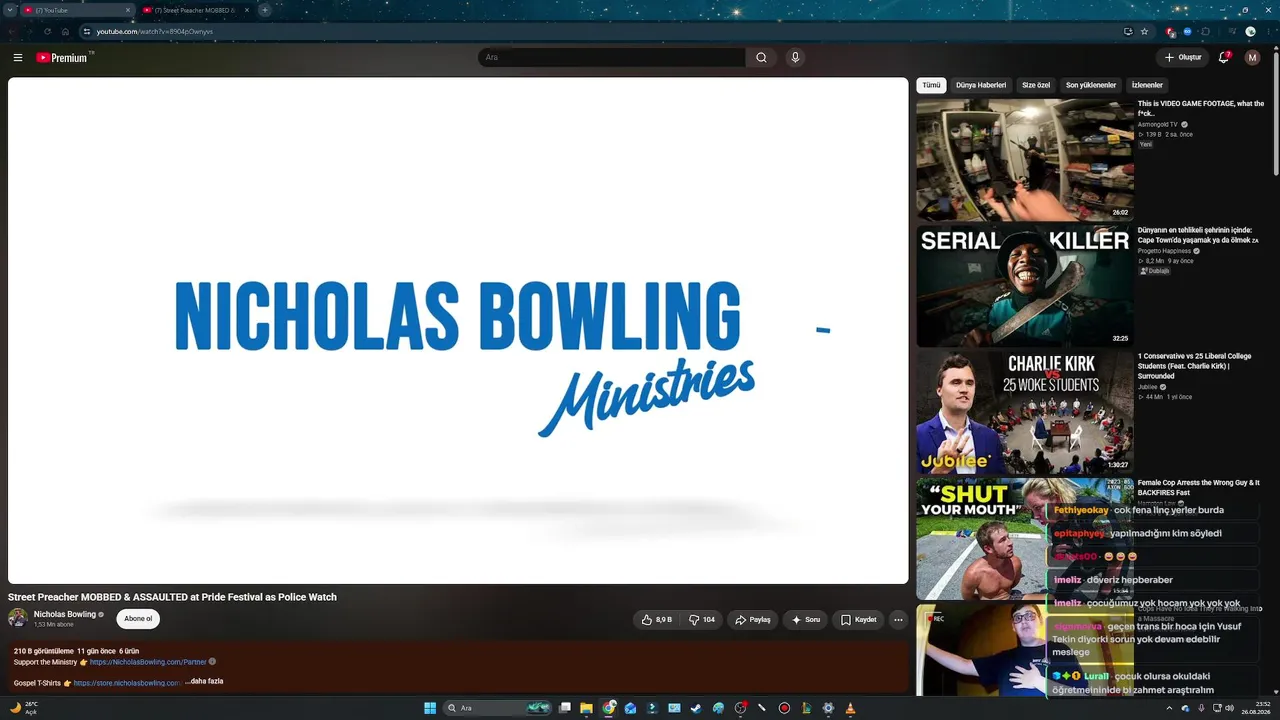Image resolution: width=1280 pixels, height=720 pixels.
Task: Expand description with ...daha fazla
Action: (x=204, y=682)
